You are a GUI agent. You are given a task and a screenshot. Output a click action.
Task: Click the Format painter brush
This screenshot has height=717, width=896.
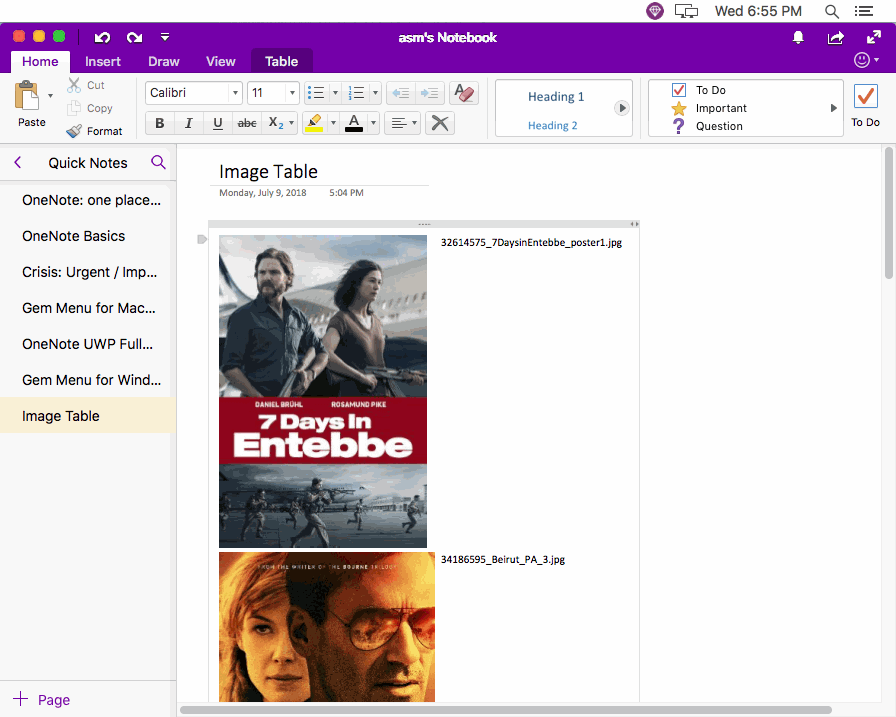click(x=94, y=131)
